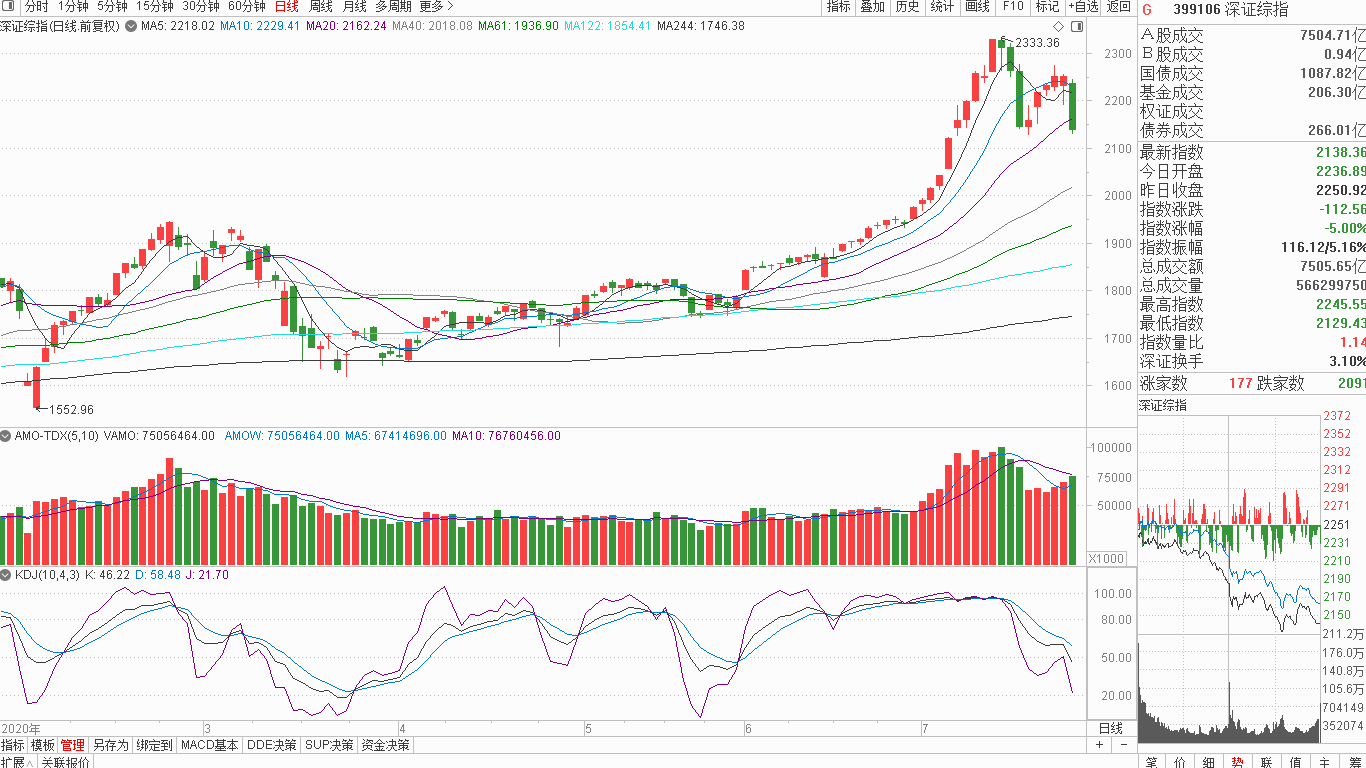1366x768 pixels.
Task: Select the 1分钟 period
Action: tap(73, 6)
